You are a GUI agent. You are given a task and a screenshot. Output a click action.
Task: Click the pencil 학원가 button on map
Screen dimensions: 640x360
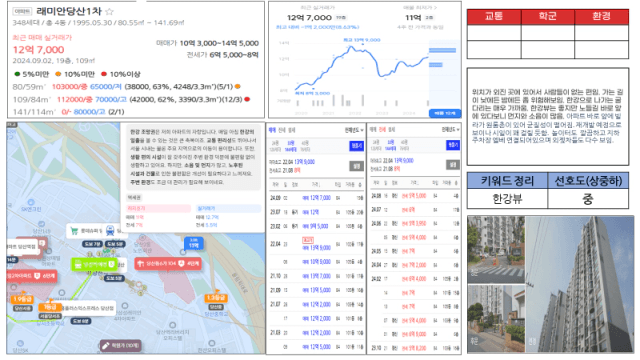click(121, 346)
